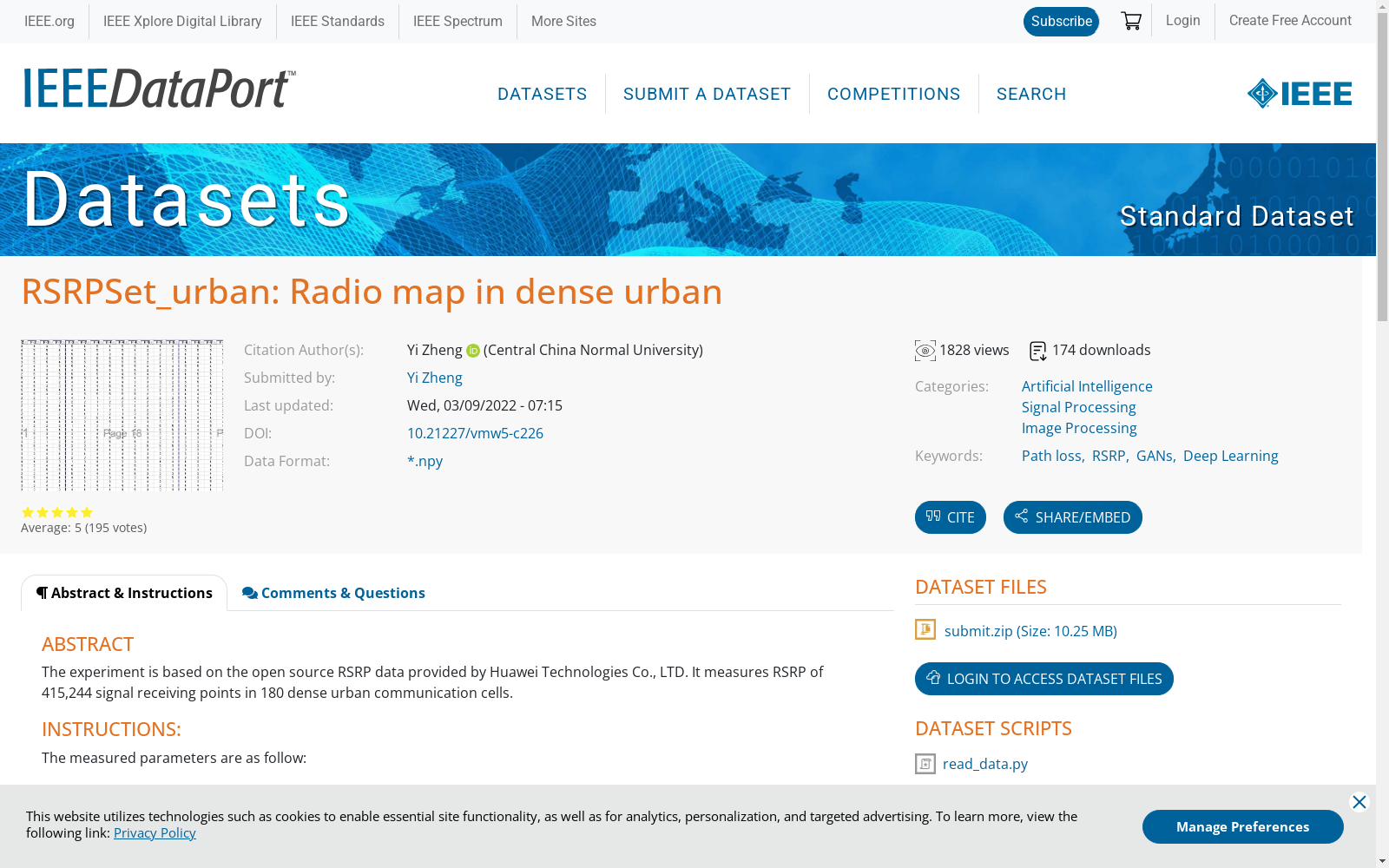This screenshot has height=868, width=1389.
Task: Open the author's ORCID iD icon
Action: 473,351
